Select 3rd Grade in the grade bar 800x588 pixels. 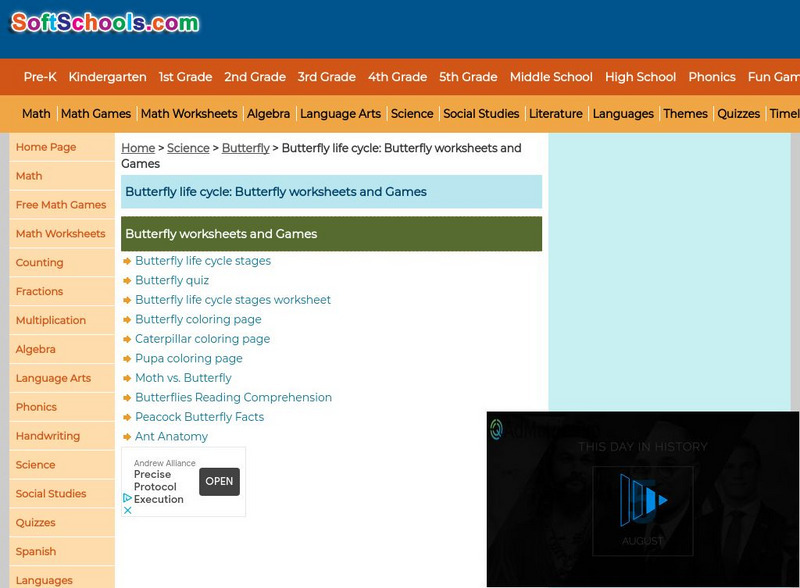pos(326,77)
